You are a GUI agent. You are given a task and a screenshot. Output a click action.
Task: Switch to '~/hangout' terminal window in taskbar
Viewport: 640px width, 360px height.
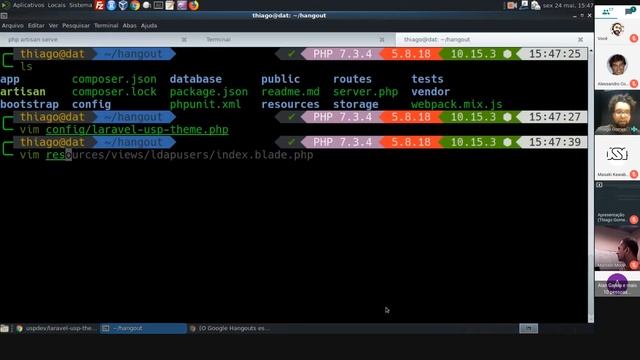click(x=143, y=328)
